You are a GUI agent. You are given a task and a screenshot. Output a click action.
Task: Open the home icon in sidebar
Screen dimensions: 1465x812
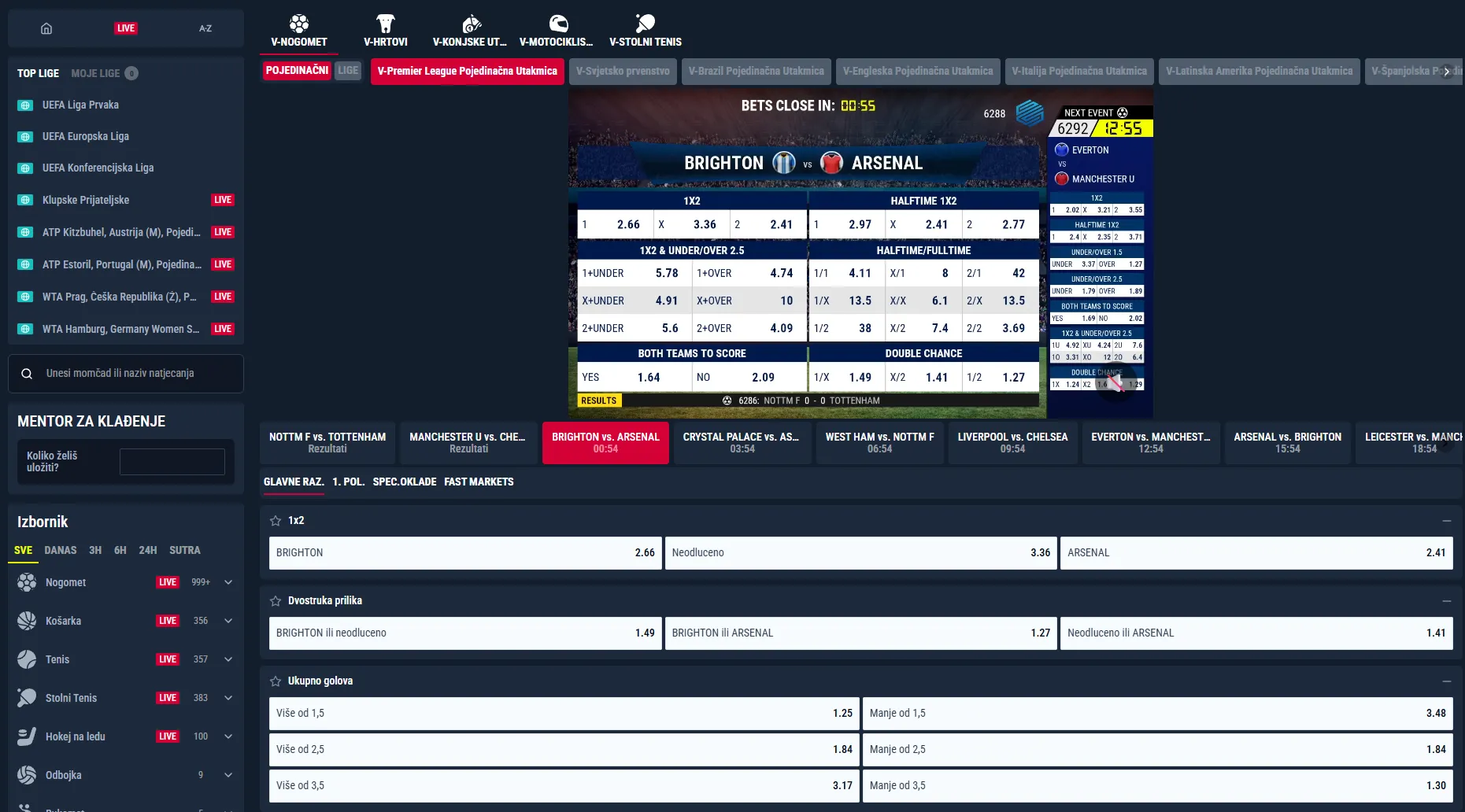pyautogui.click(x=46, y=28)
